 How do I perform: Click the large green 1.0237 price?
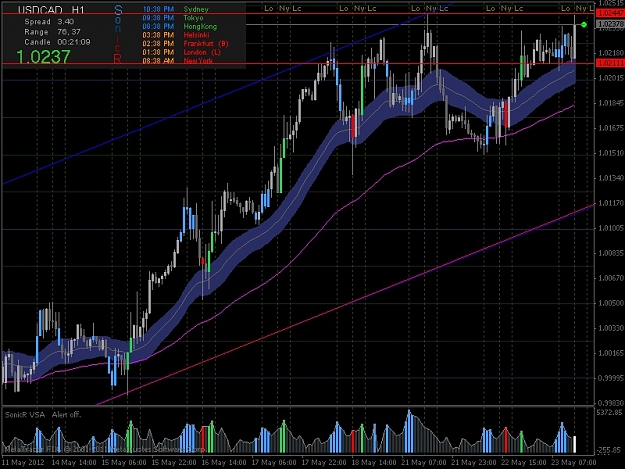[x=43, y=57]
